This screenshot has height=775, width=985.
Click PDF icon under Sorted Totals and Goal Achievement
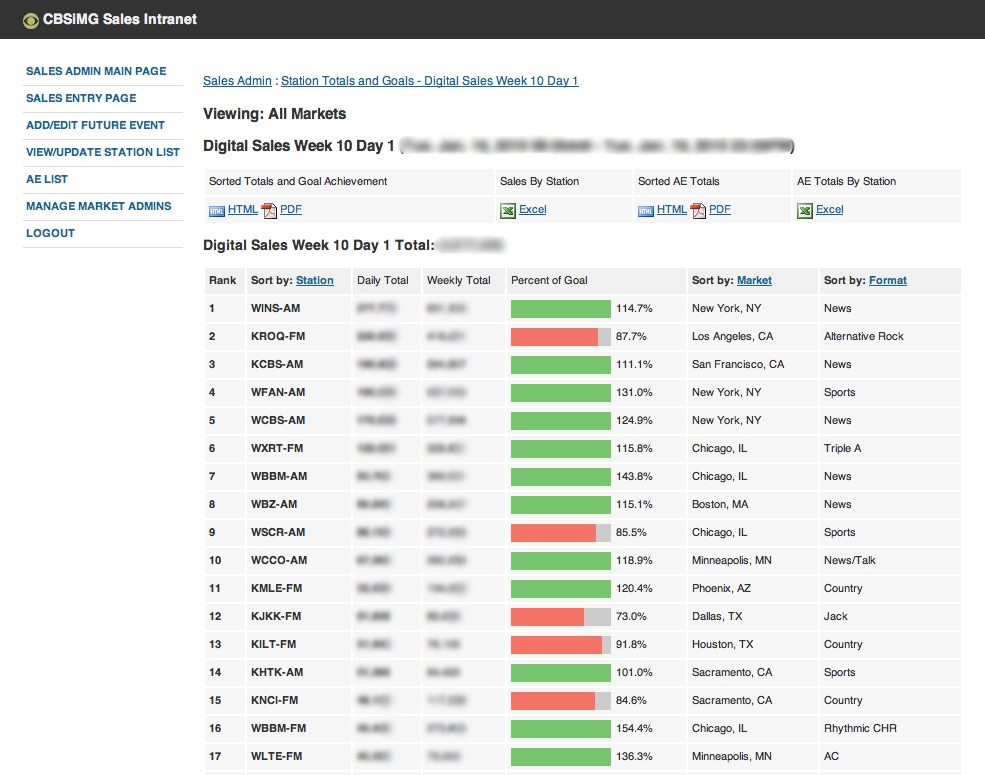point(268,210)
